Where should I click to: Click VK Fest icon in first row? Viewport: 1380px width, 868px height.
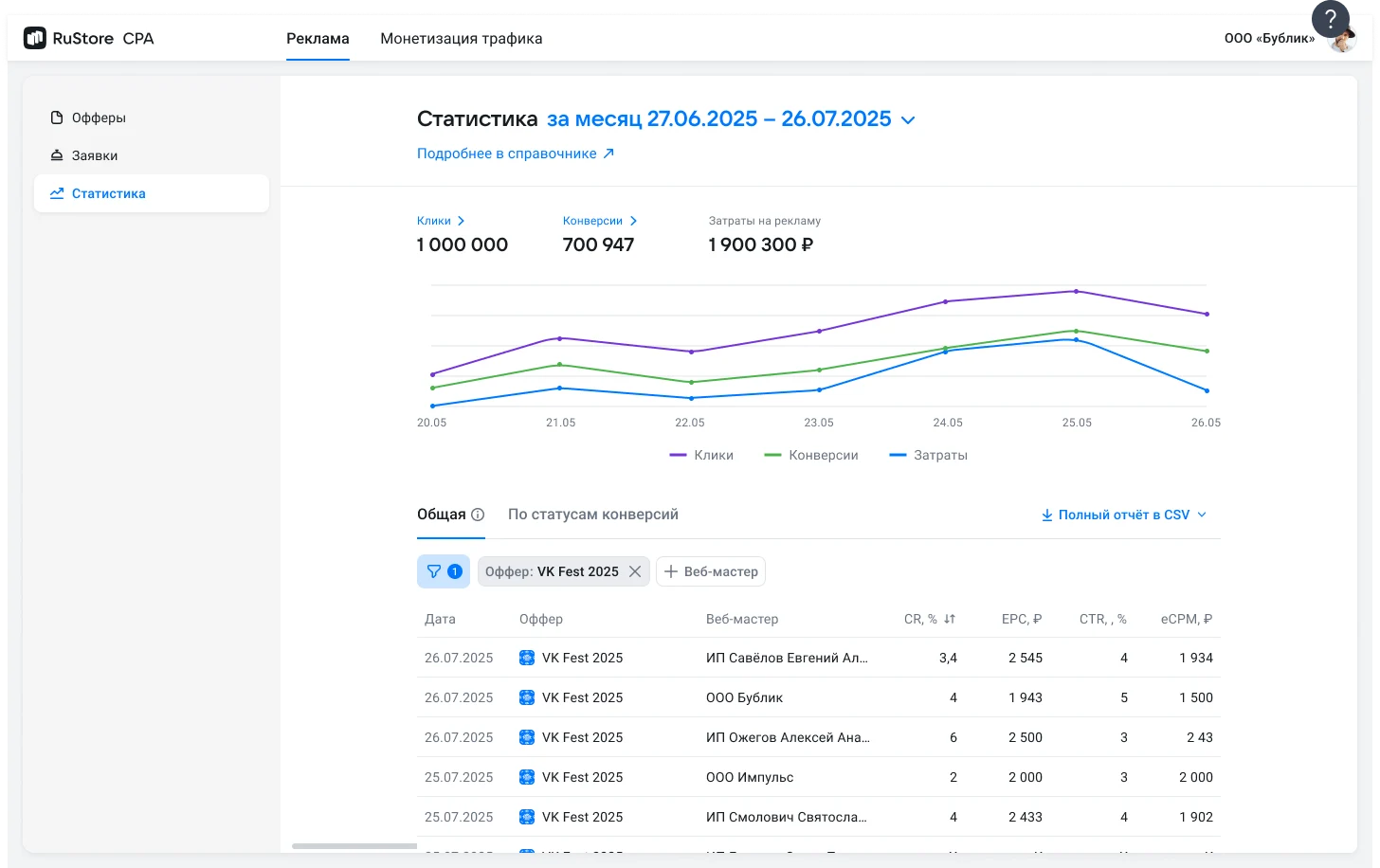pyautogui.click(x=527, y=658)
